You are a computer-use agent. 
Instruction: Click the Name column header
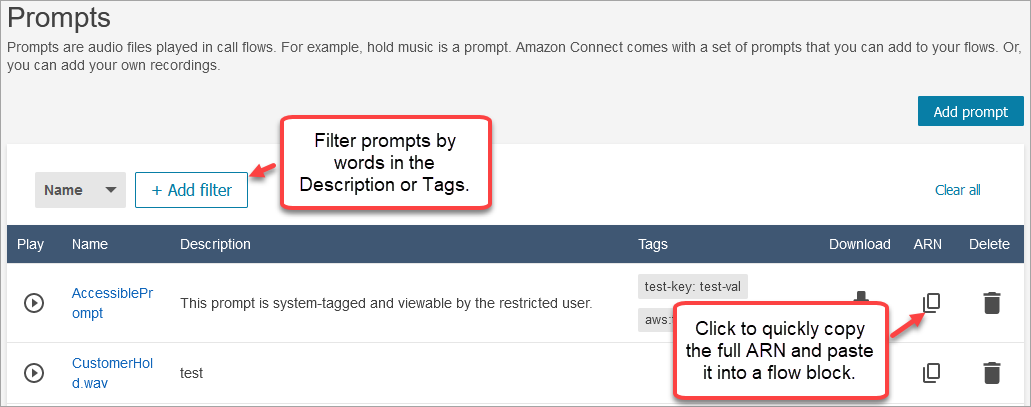[x=90, y=244]
